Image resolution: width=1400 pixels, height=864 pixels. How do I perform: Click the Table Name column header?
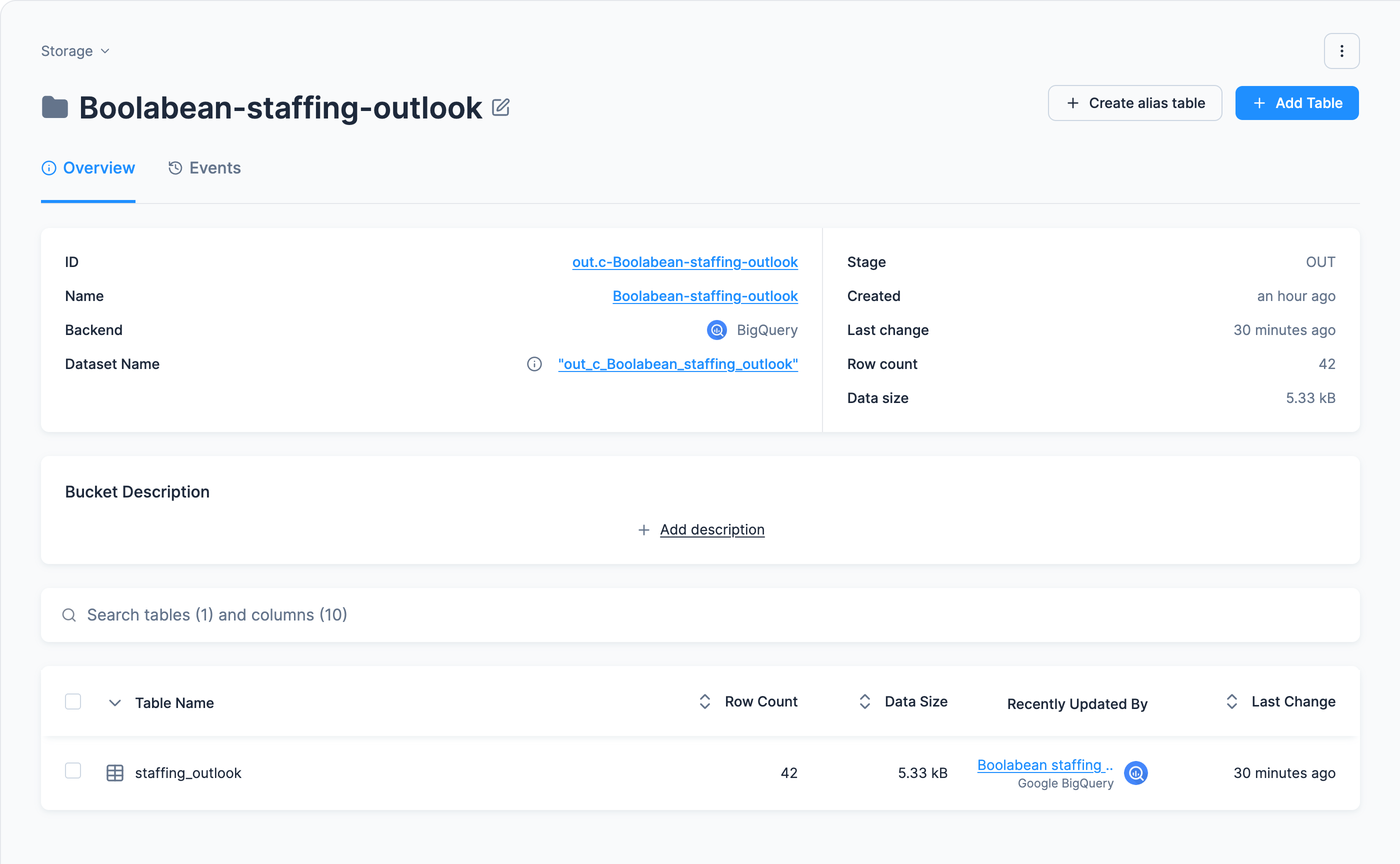coord(174,703)
